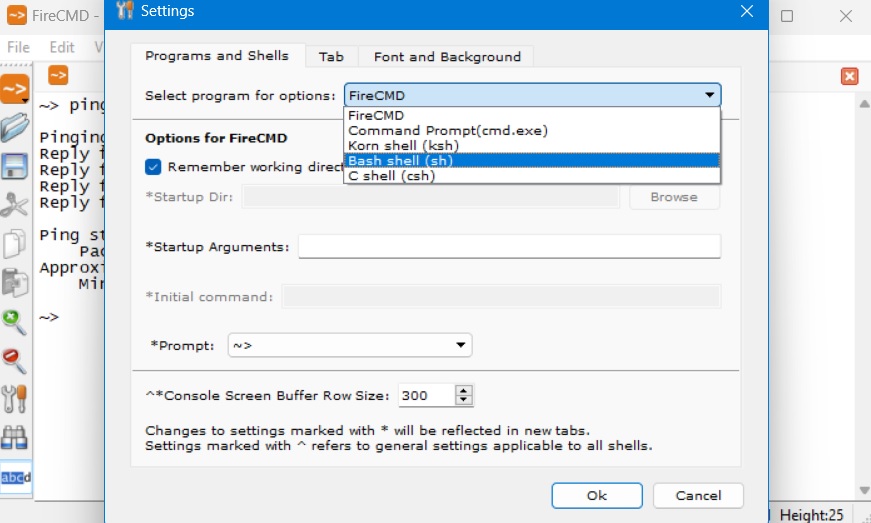Click the Height:25 status bar text
Image resolution: width=871 pixels, height=523 pixels.
(x=811, y=515)
